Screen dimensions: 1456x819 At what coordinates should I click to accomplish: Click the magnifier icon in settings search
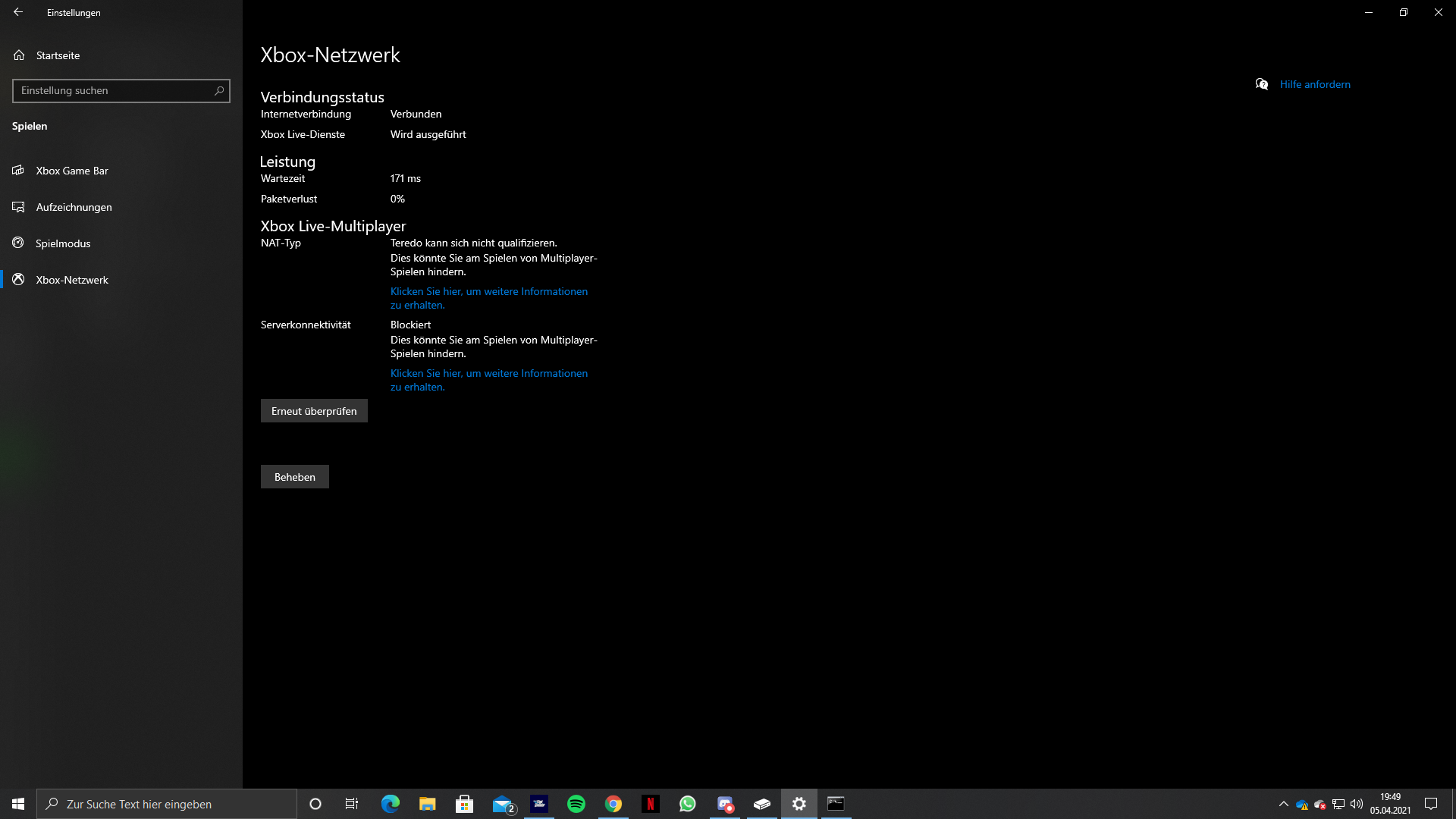(219, 91)
